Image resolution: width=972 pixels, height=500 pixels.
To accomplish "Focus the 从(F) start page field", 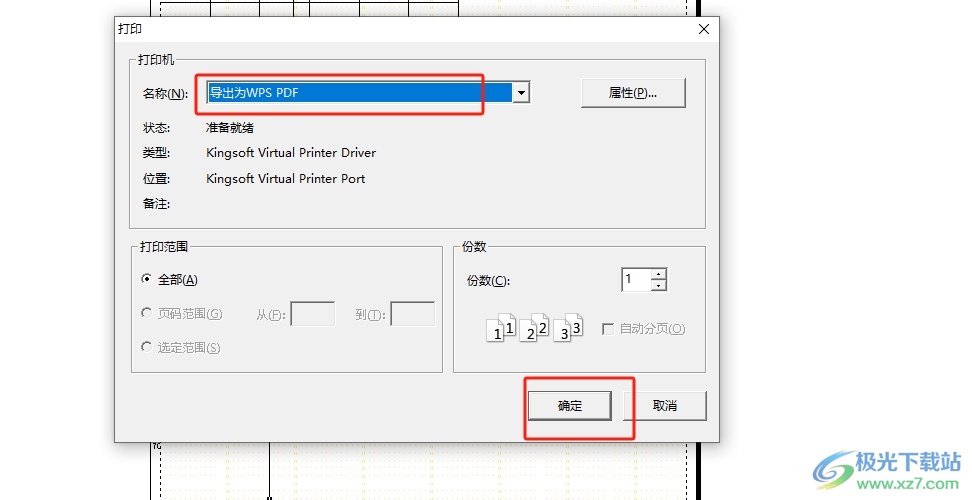I will [x=313, y=314].
